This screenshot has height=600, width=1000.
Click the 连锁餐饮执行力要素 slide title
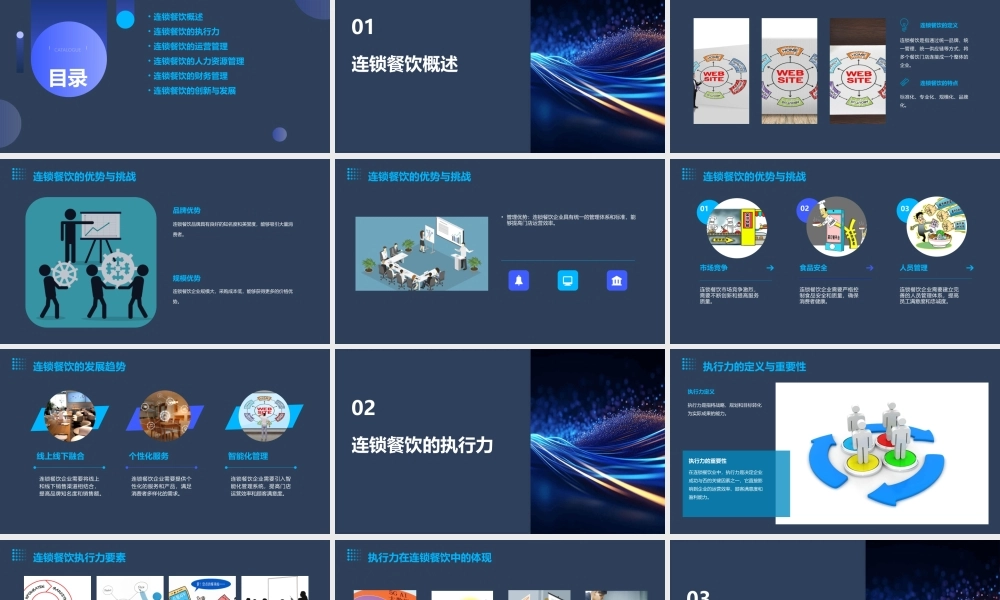point(79,557)
